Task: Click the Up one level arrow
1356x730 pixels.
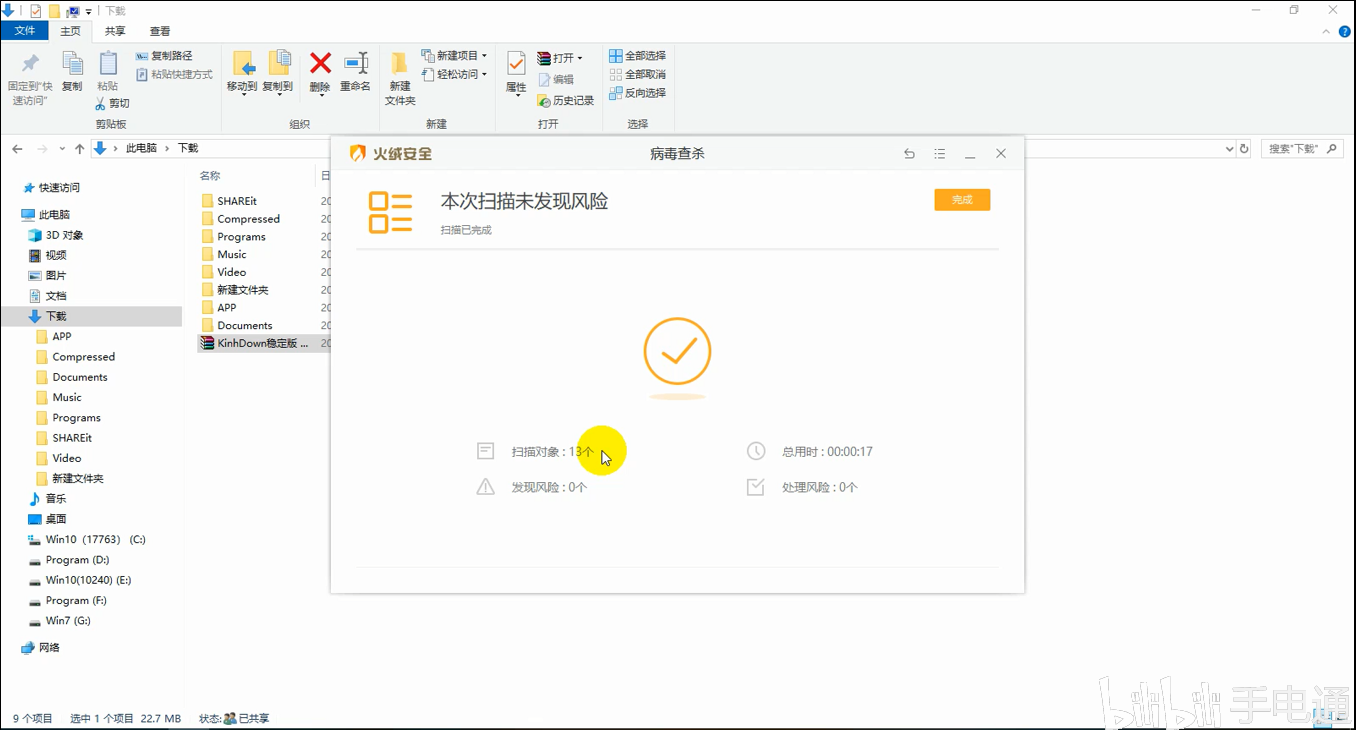Action: [x=79, y=149]
